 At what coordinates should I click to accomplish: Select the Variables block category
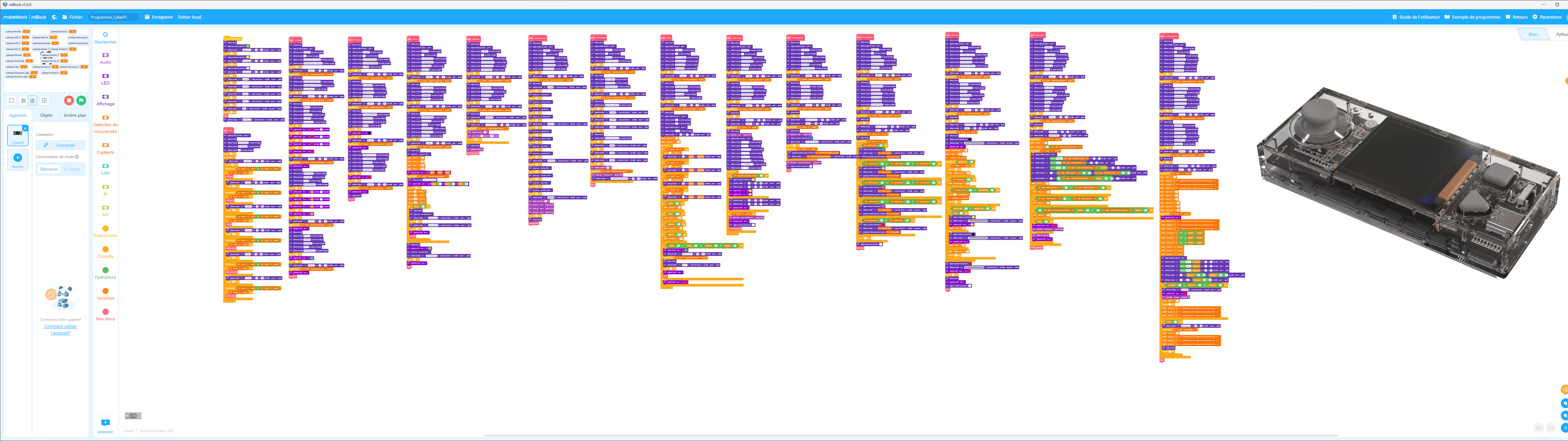[x=105, y=294]
